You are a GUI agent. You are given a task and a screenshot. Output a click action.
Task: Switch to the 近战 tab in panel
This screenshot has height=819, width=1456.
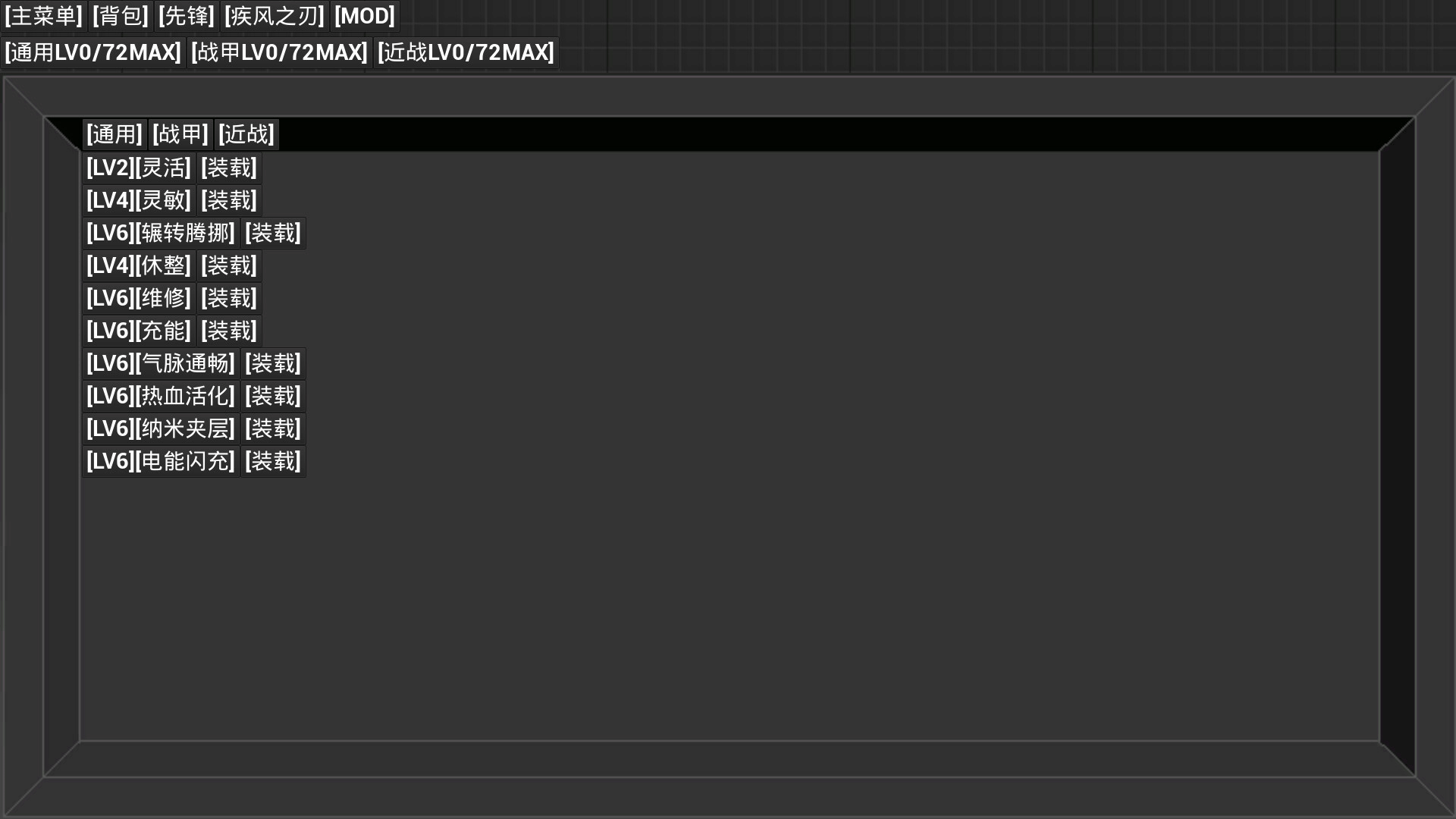point(246,134)
